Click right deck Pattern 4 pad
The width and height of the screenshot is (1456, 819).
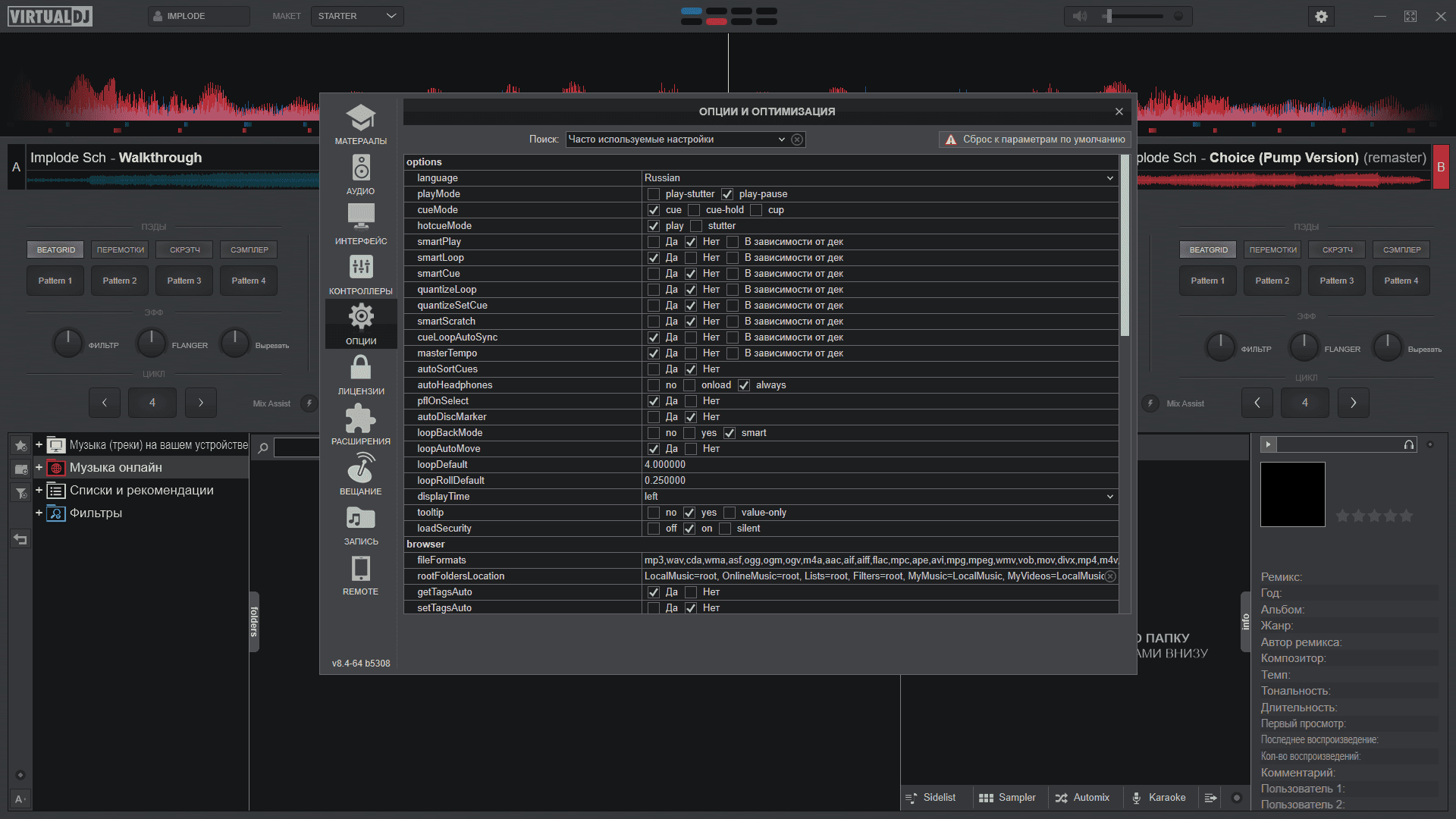1401,281
